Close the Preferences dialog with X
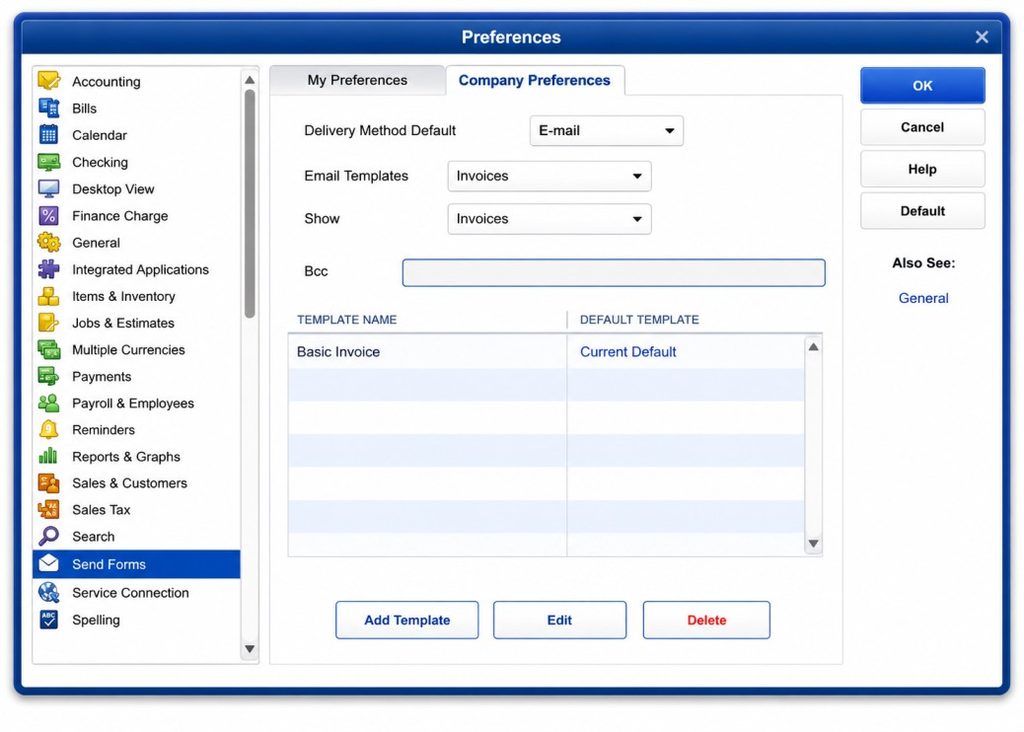Image resolution: width=1024 pixels, height=732 pixels. (x=982, y=37)
